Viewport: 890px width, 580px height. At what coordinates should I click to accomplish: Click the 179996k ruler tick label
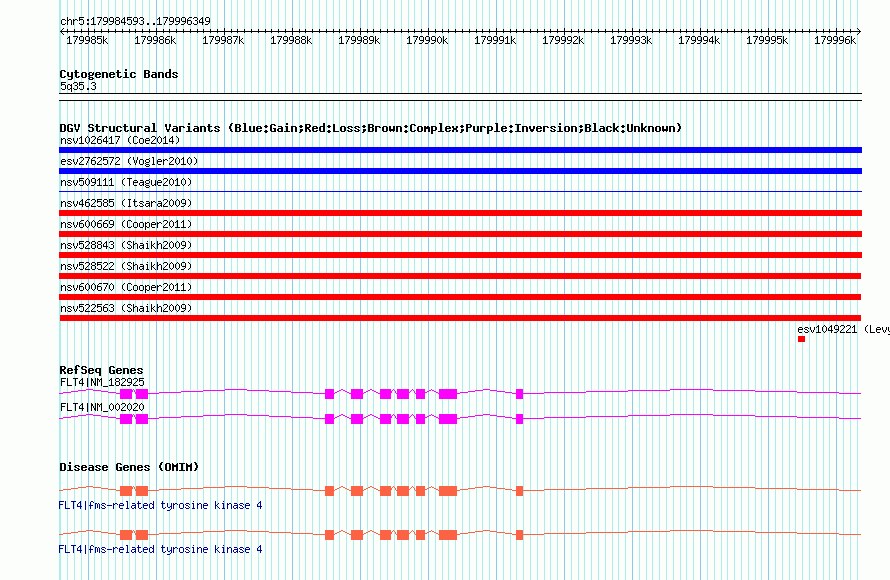click(835, 40)
